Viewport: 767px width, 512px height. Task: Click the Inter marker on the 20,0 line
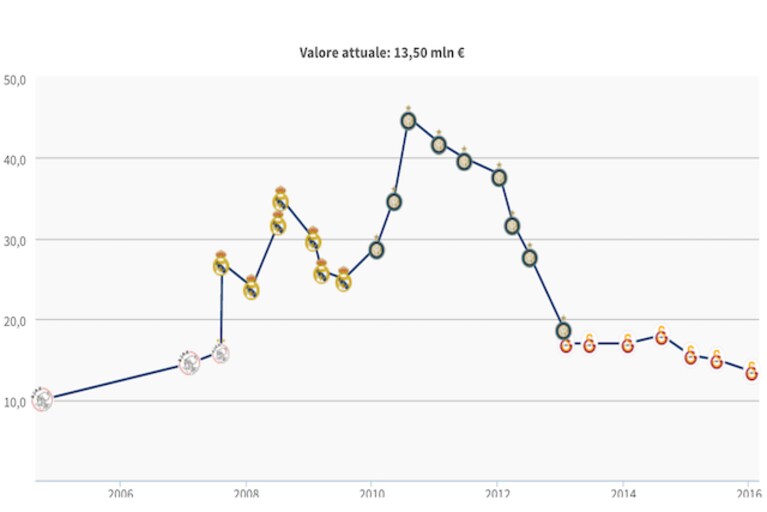564,331
